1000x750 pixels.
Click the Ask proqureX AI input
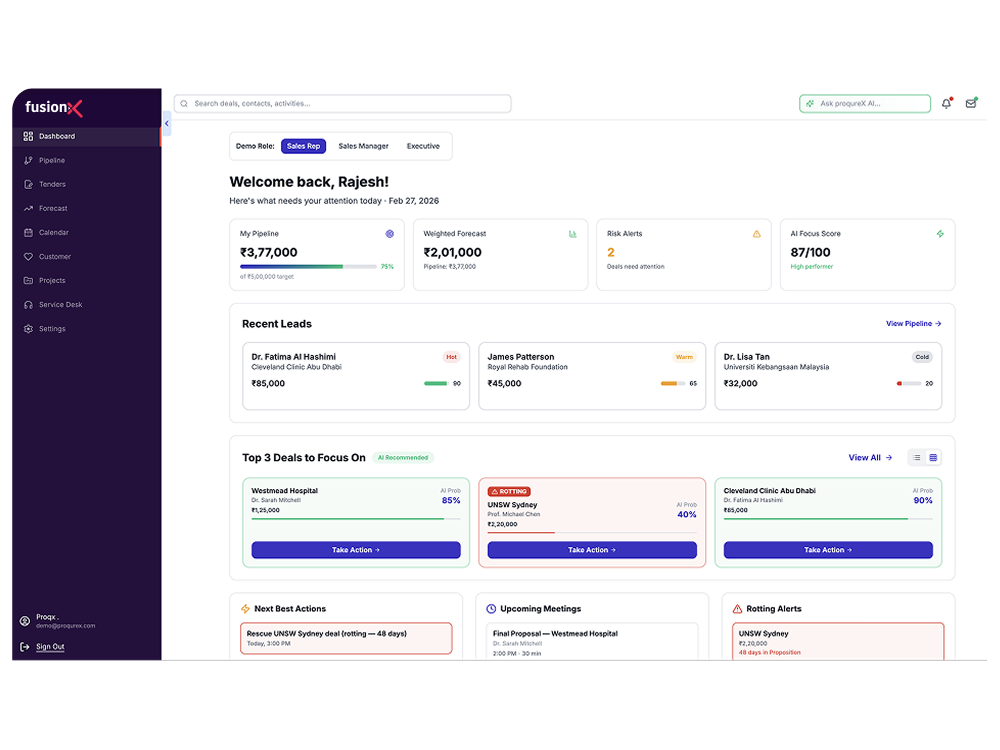coord(865,103)
